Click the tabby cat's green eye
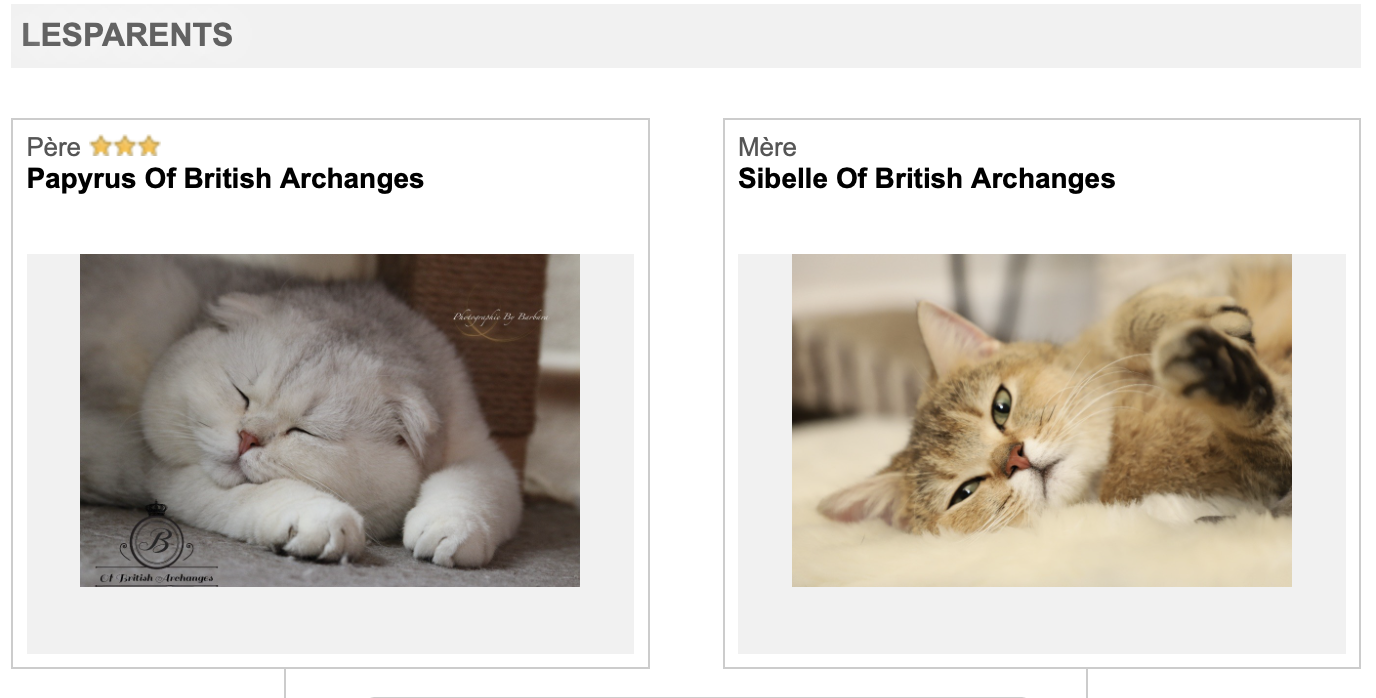1376x698 pixels. (1001, 405)
